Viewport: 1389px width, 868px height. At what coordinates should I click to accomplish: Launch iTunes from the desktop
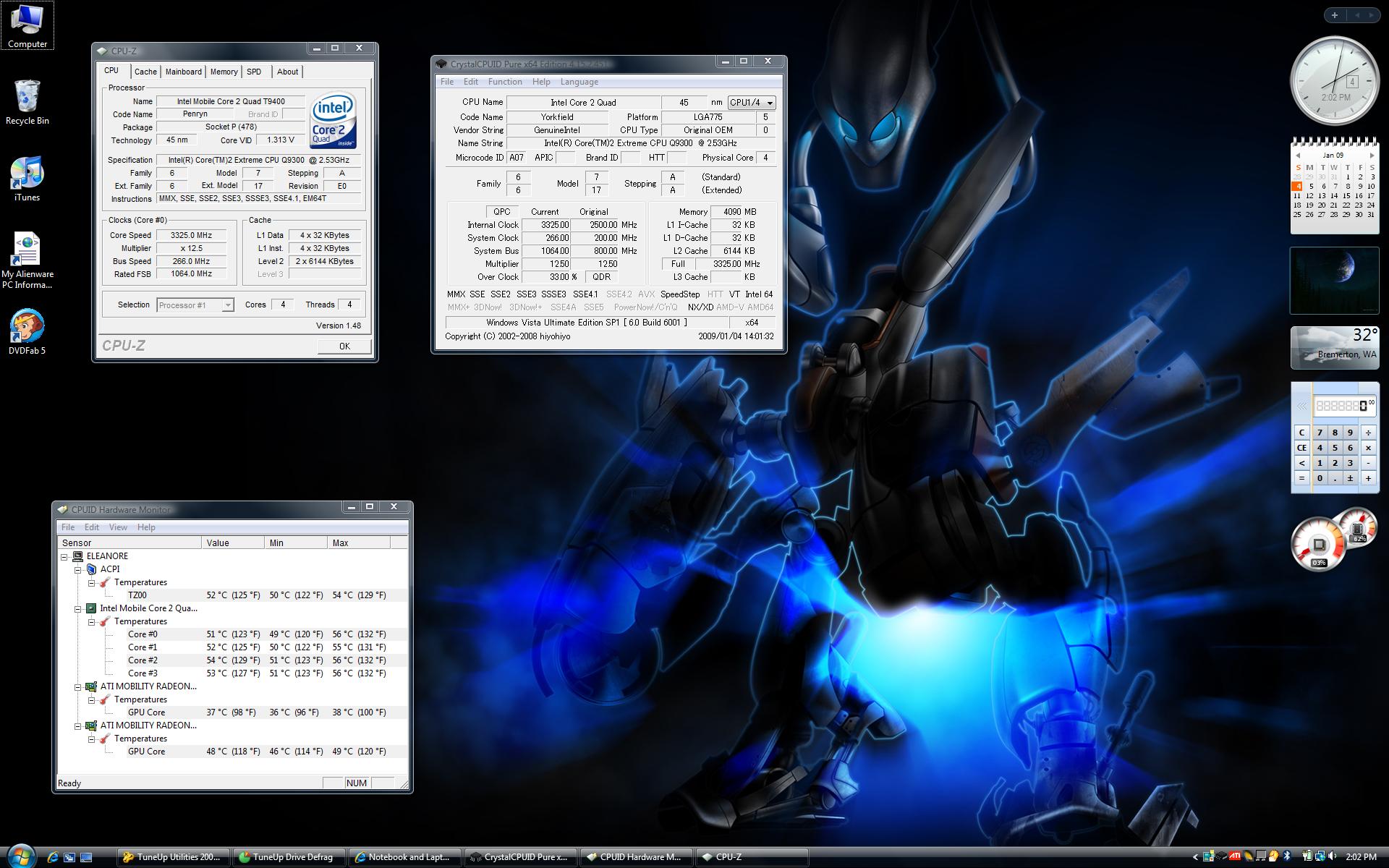point(27,179)
